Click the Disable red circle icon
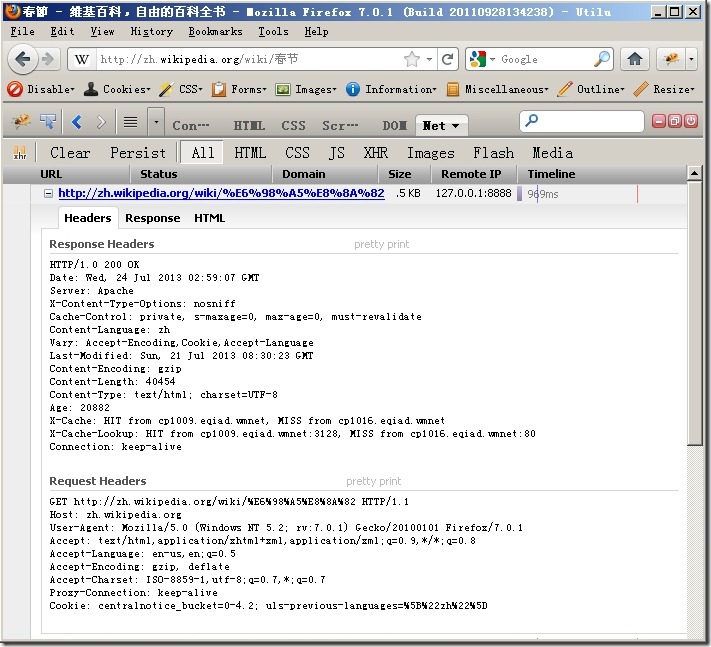Screen dimensions: 711x647 pos(15,89)
